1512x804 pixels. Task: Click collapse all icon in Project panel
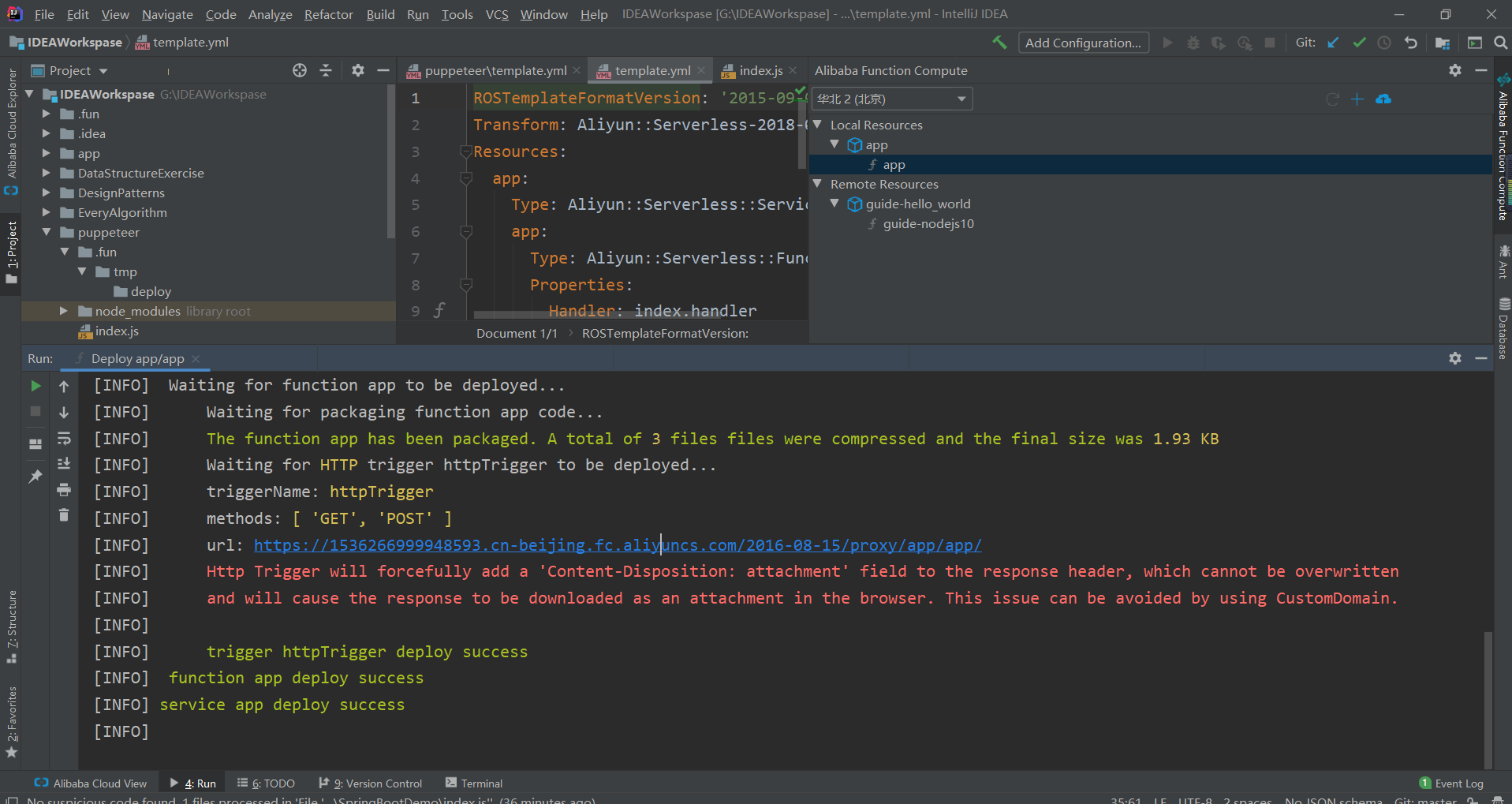tap(326, 70)
